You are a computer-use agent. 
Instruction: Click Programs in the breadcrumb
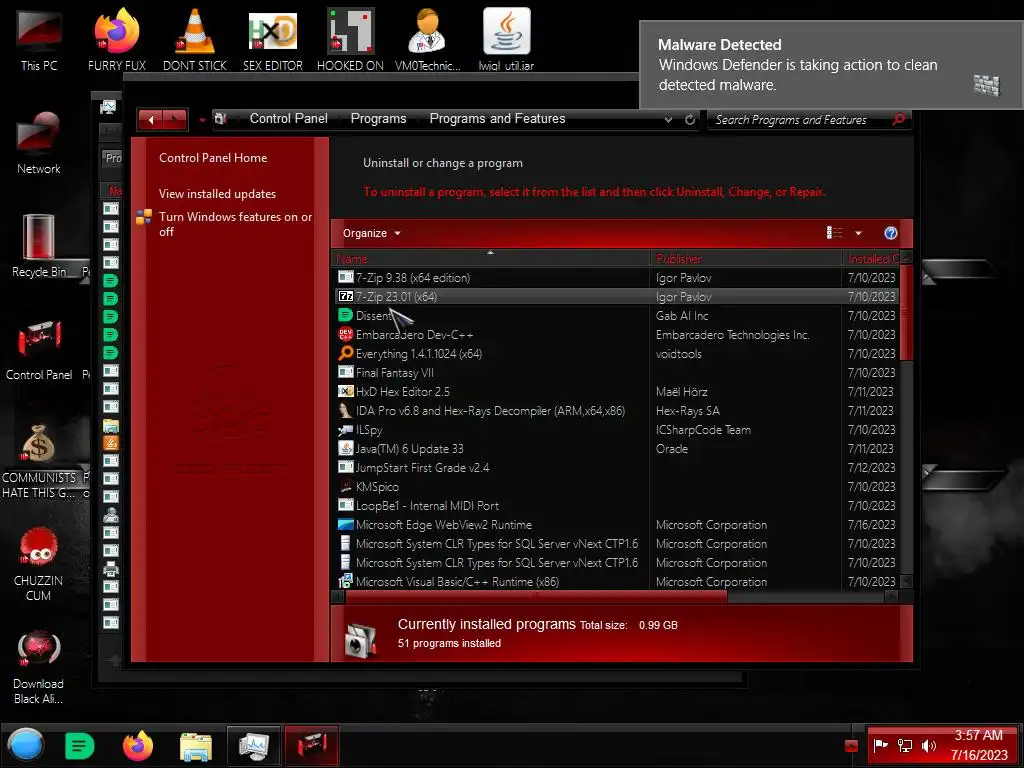378,118
